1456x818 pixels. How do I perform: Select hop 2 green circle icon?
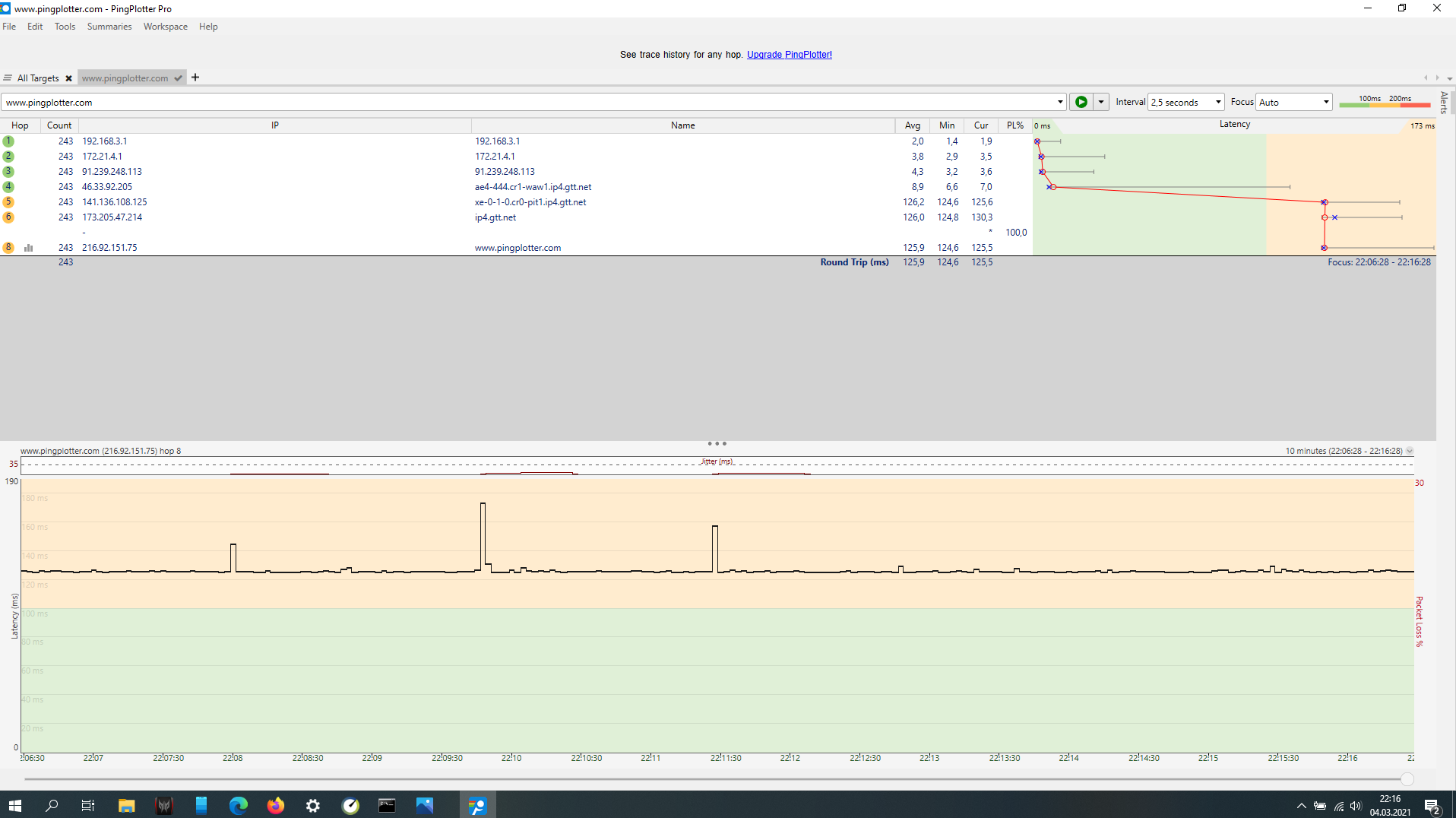pos(8,157)
